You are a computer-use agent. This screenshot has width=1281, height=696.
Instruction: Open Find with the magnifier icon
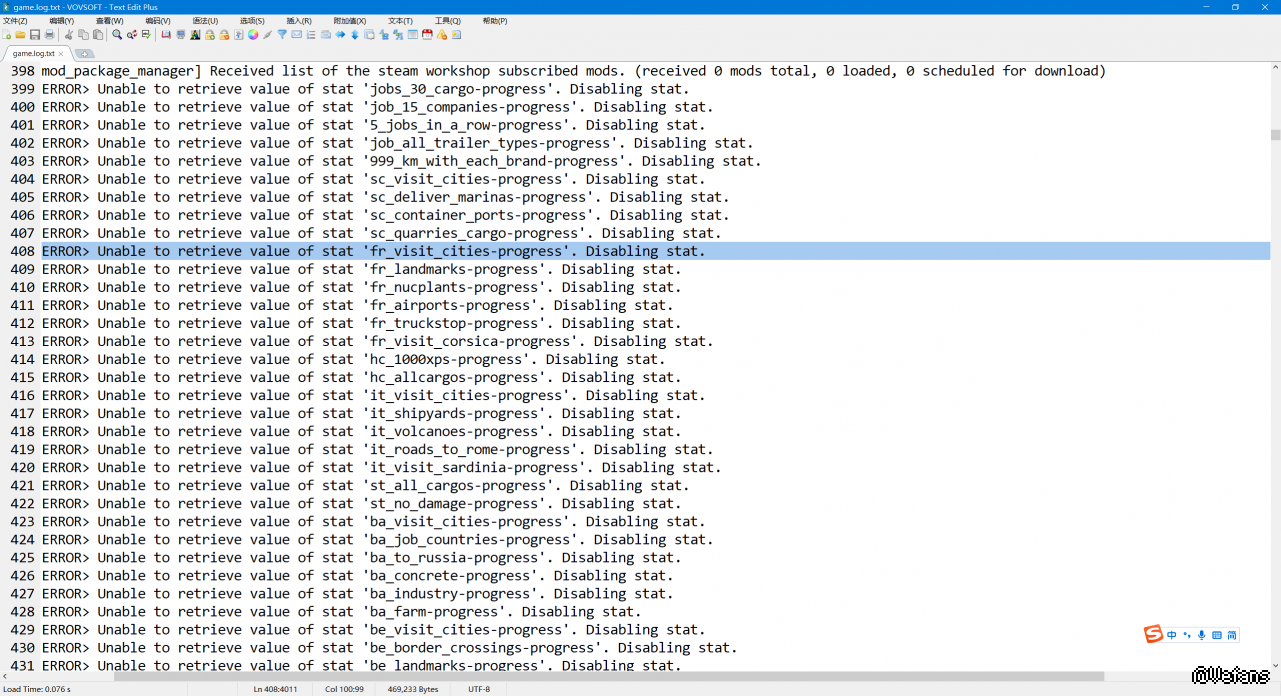coord(117,34)
